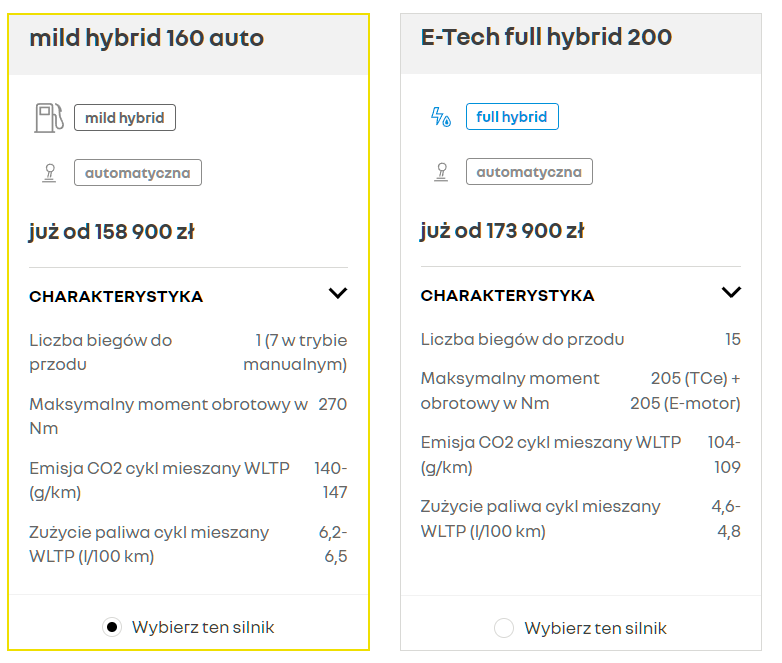The height and width of the screenshot is (663, 782).
Task: Click the electric-drop full hybrid icon
Action: (441, 117)
